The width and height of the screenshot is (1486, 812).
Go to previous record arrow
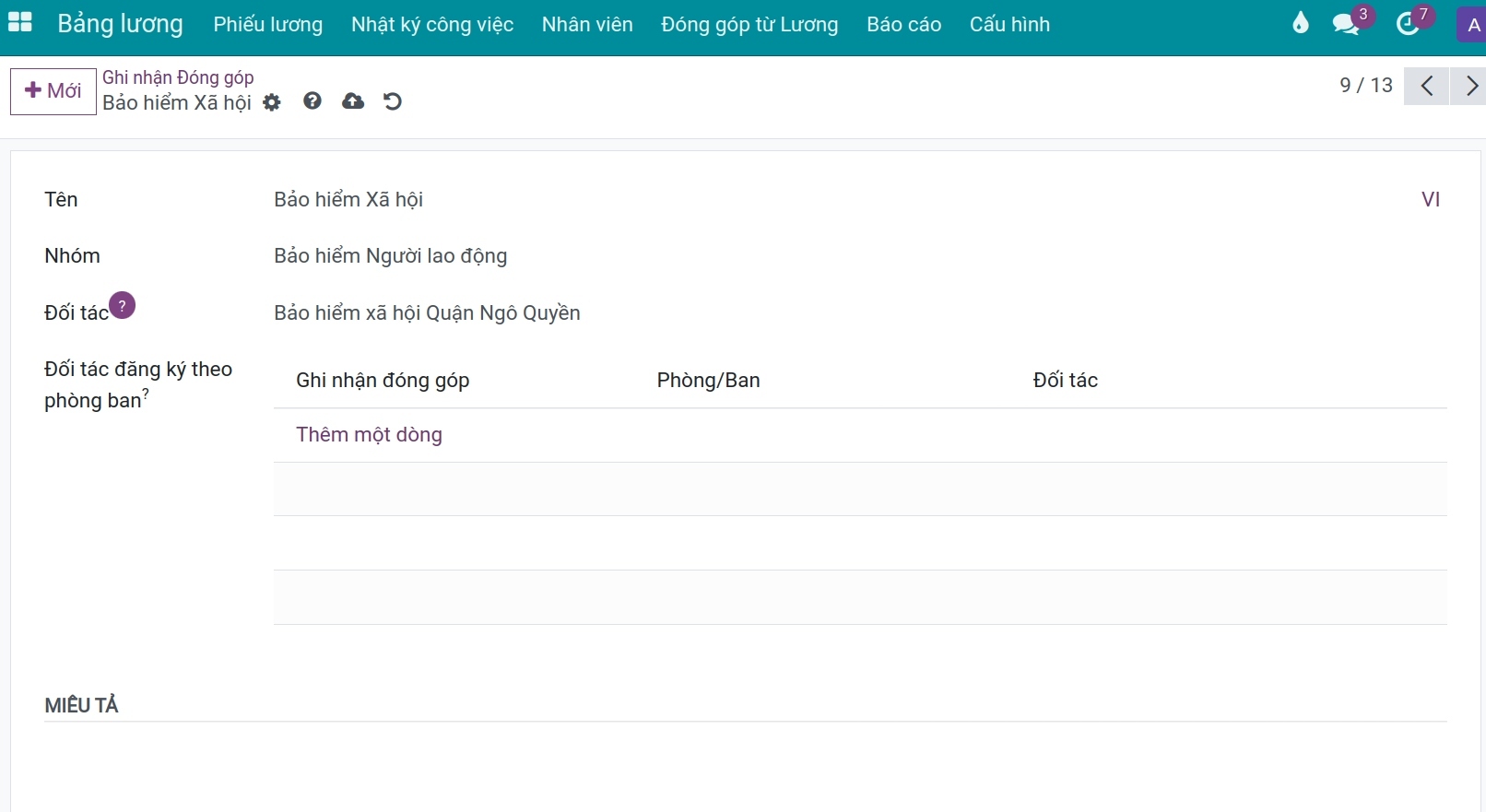(1426, 86)
